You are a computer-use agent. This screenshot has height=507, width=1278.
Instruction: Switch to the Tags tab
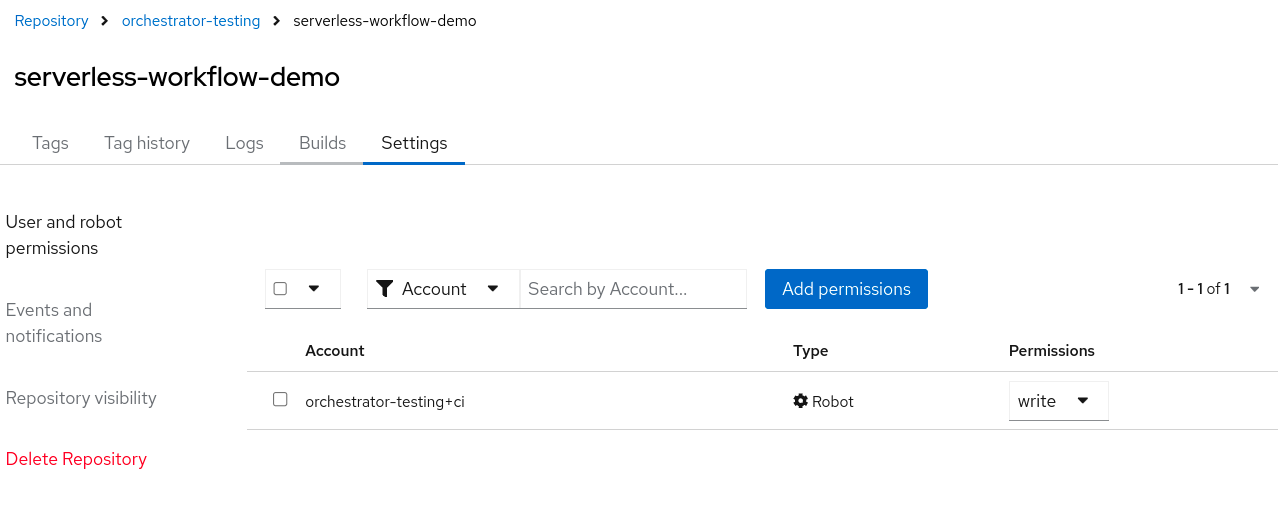50,143
